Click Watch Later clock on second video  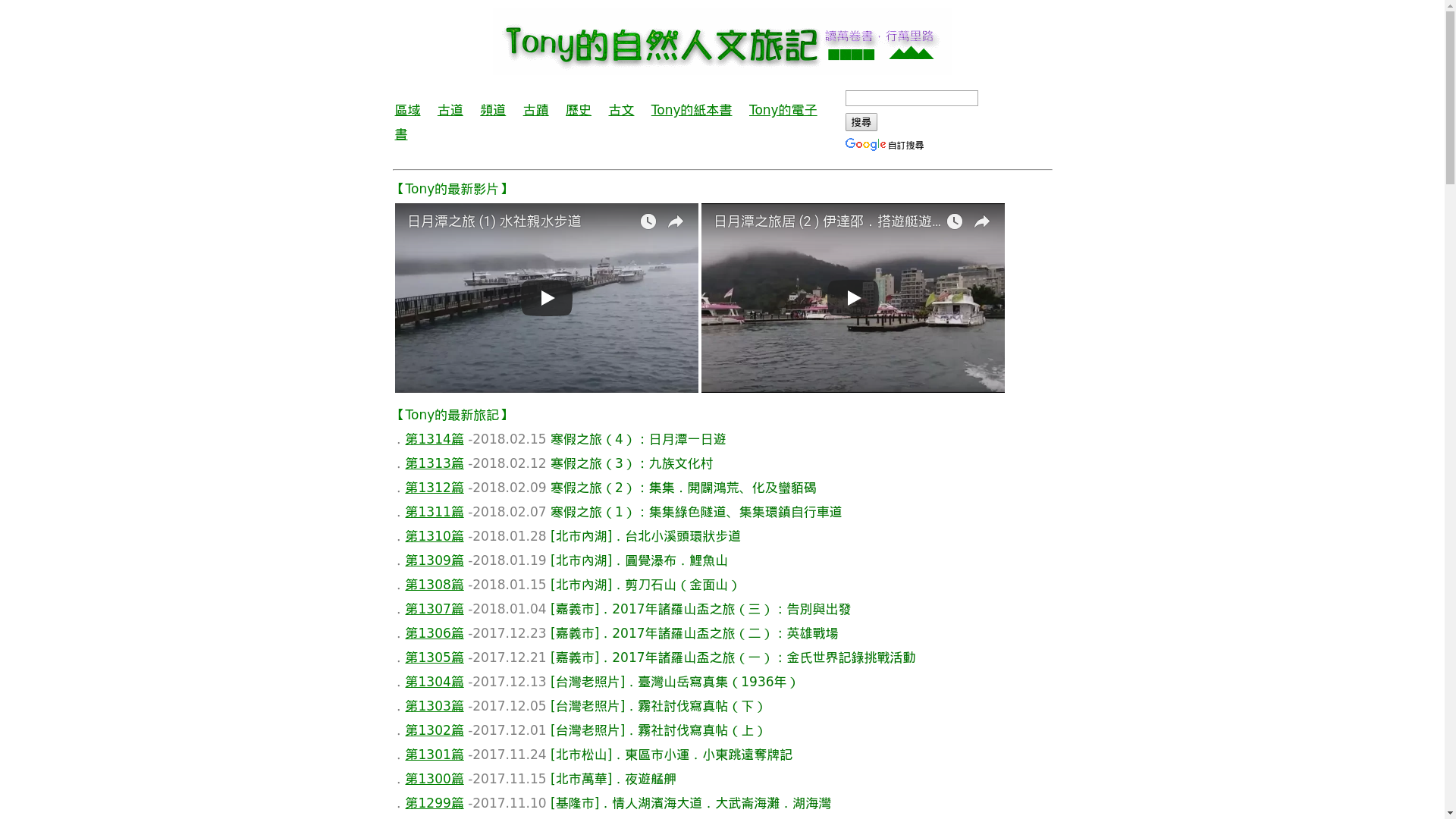[x=954, y=221]
